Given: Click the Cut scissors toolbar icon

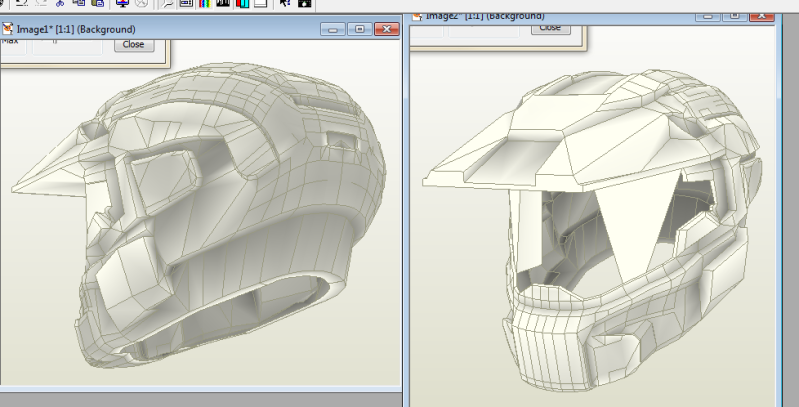Looking at the screenshot, I should tap(60, 2).
